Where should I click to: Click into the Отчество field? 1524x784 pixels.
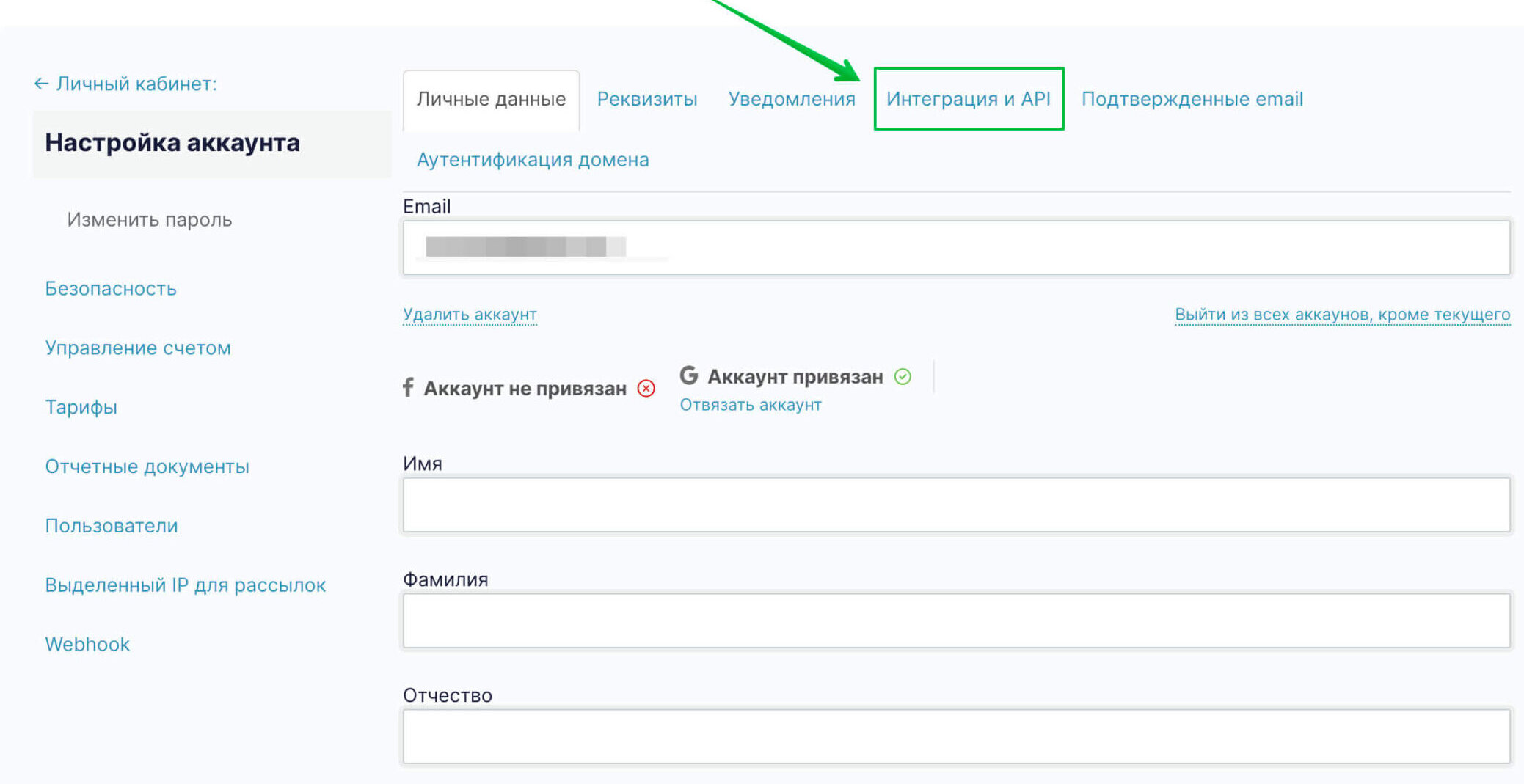click(x=956, y=736)
